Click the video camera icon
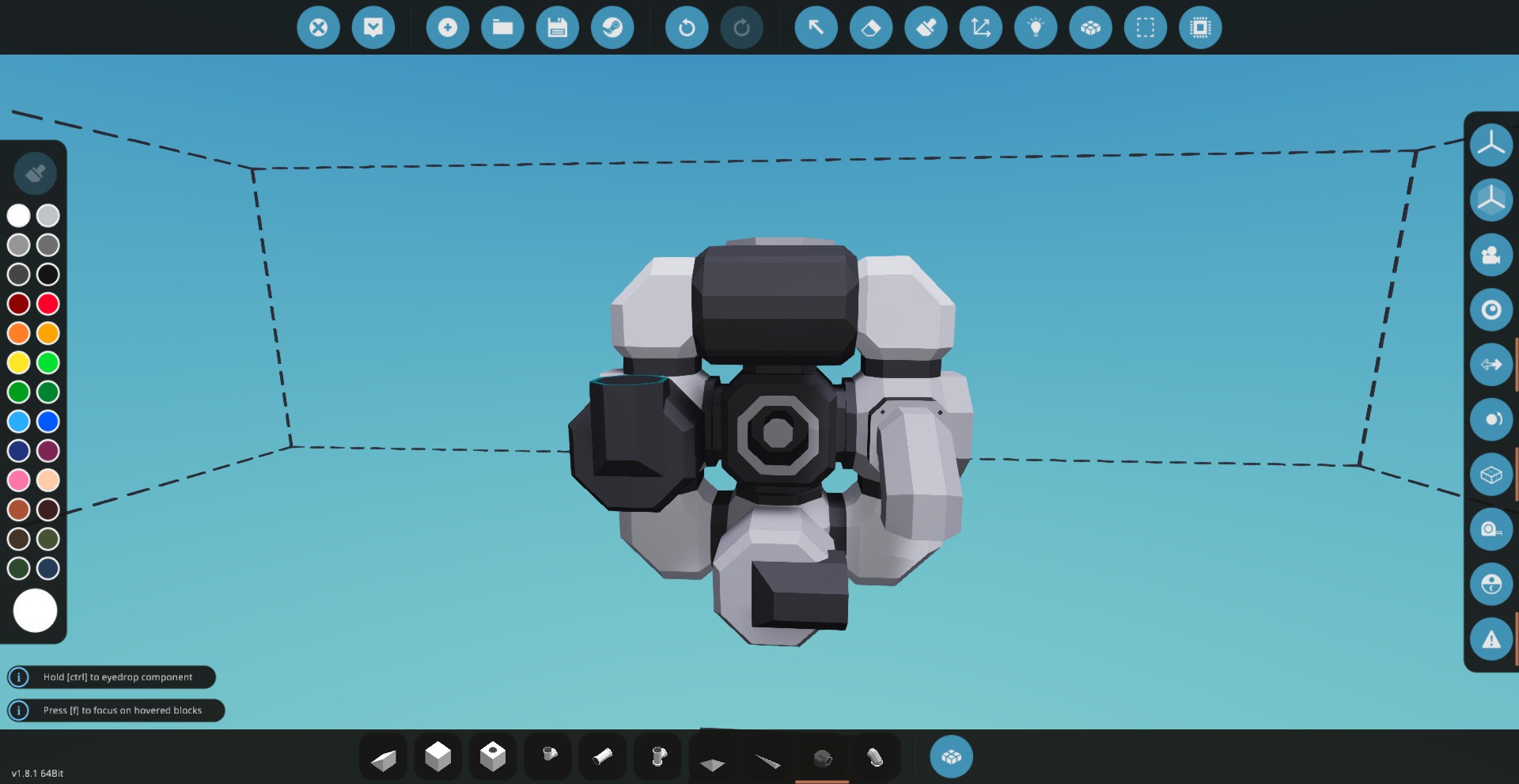 1491,255
